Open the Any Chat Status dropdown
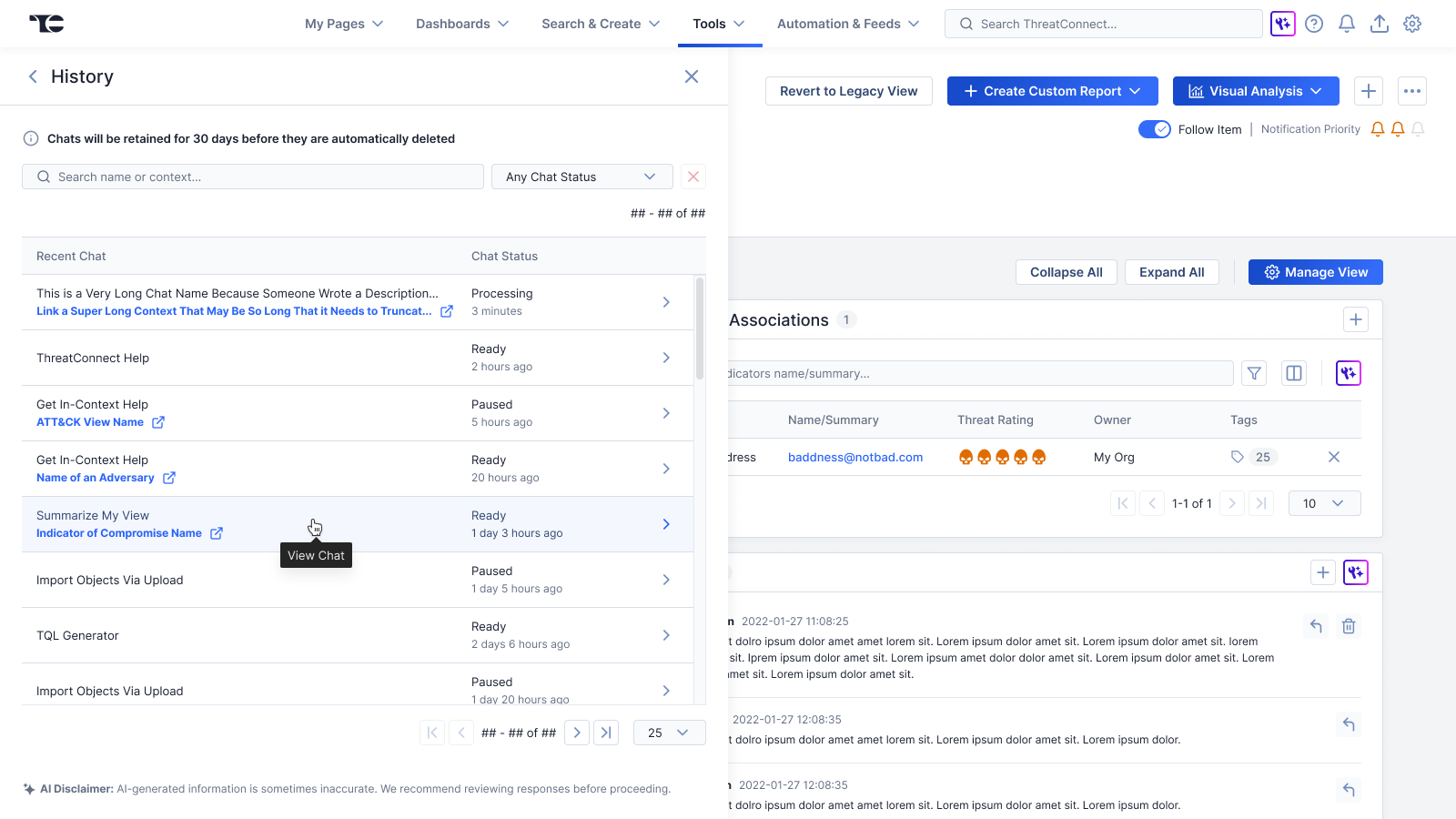 [x=581, y=177]
